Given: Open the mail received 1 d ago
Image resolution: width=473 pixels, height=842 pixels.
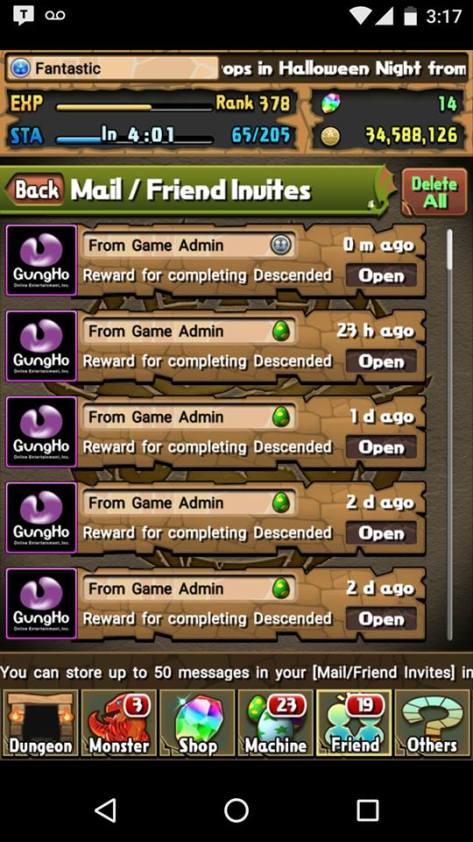Looking at the screenshot, I should pos(381,447).
